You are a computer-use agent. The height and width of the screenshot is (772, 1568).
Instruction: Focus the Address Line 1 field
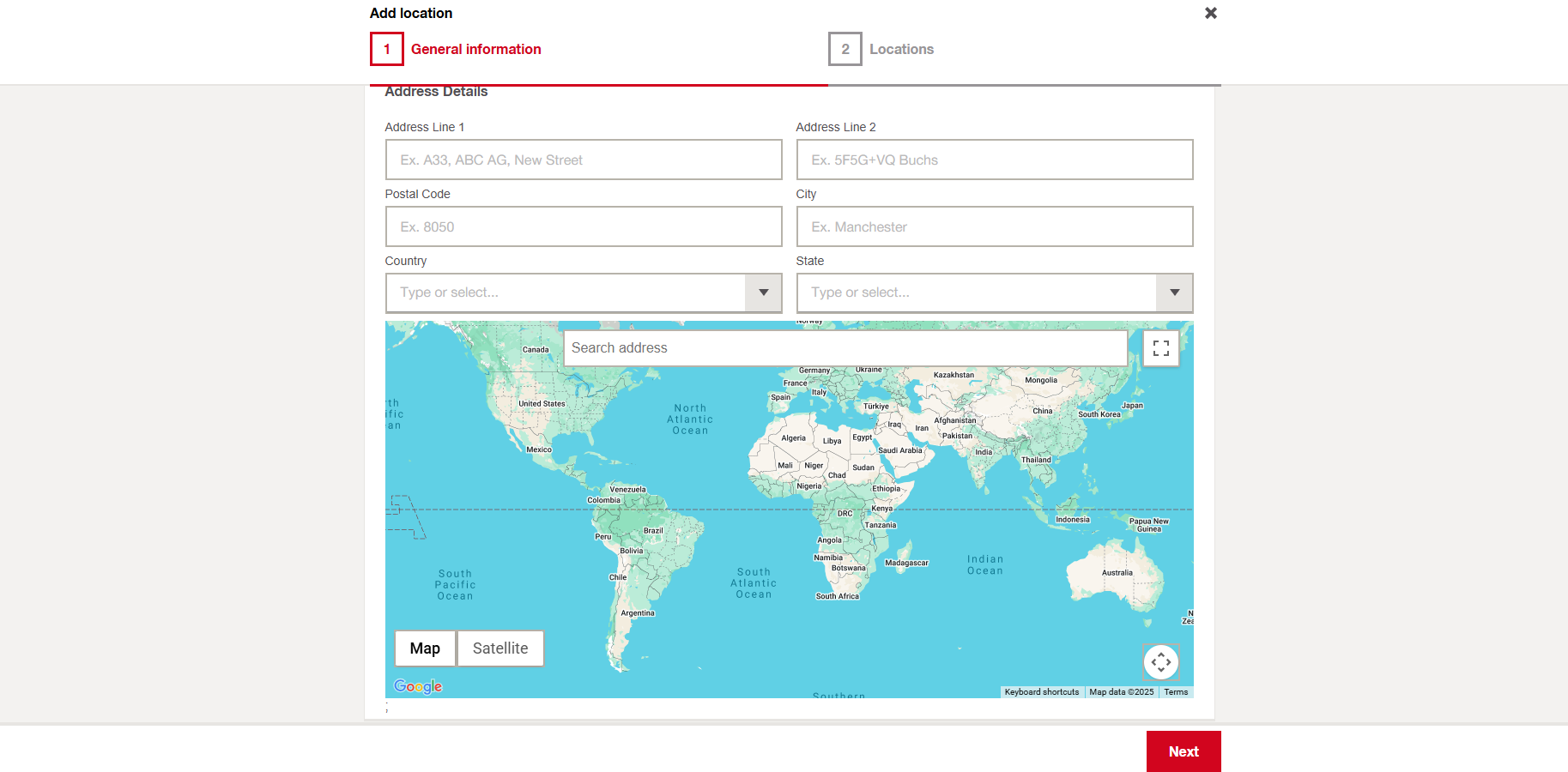pyautogui.click(x=584, y=160)
